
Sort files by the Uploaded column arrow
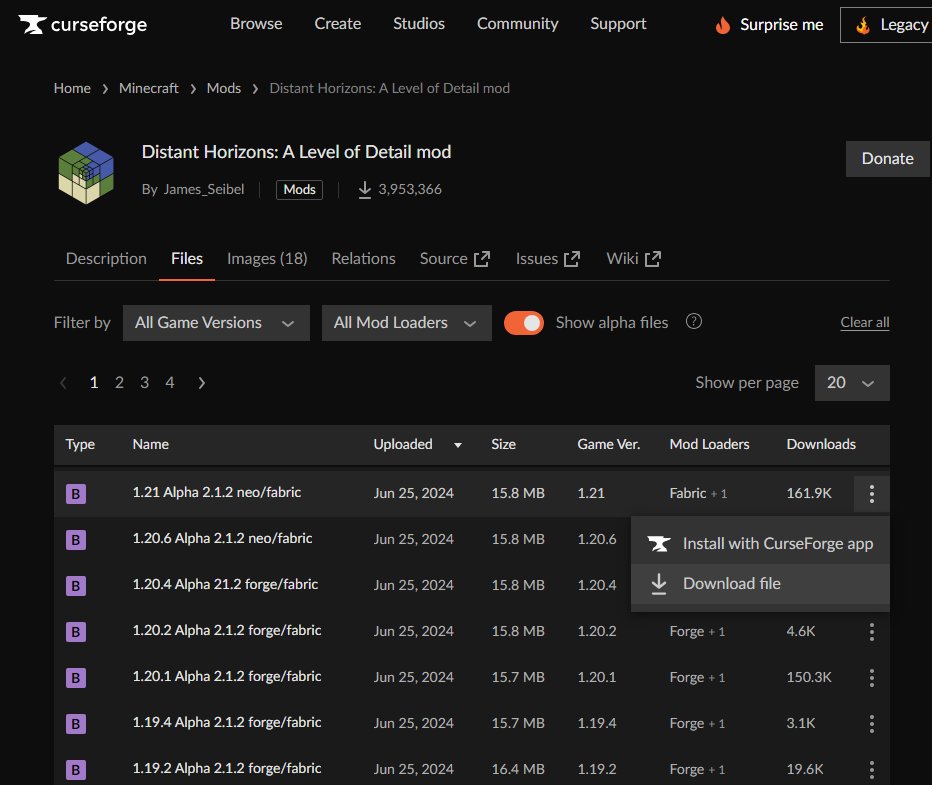pyautogui.click(x=457, y=444)
